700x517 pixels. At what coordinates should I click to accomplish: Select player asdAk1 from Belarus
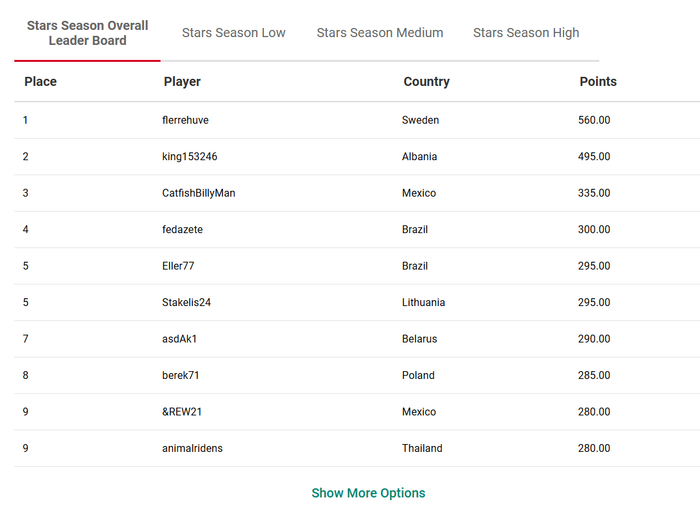180,339
